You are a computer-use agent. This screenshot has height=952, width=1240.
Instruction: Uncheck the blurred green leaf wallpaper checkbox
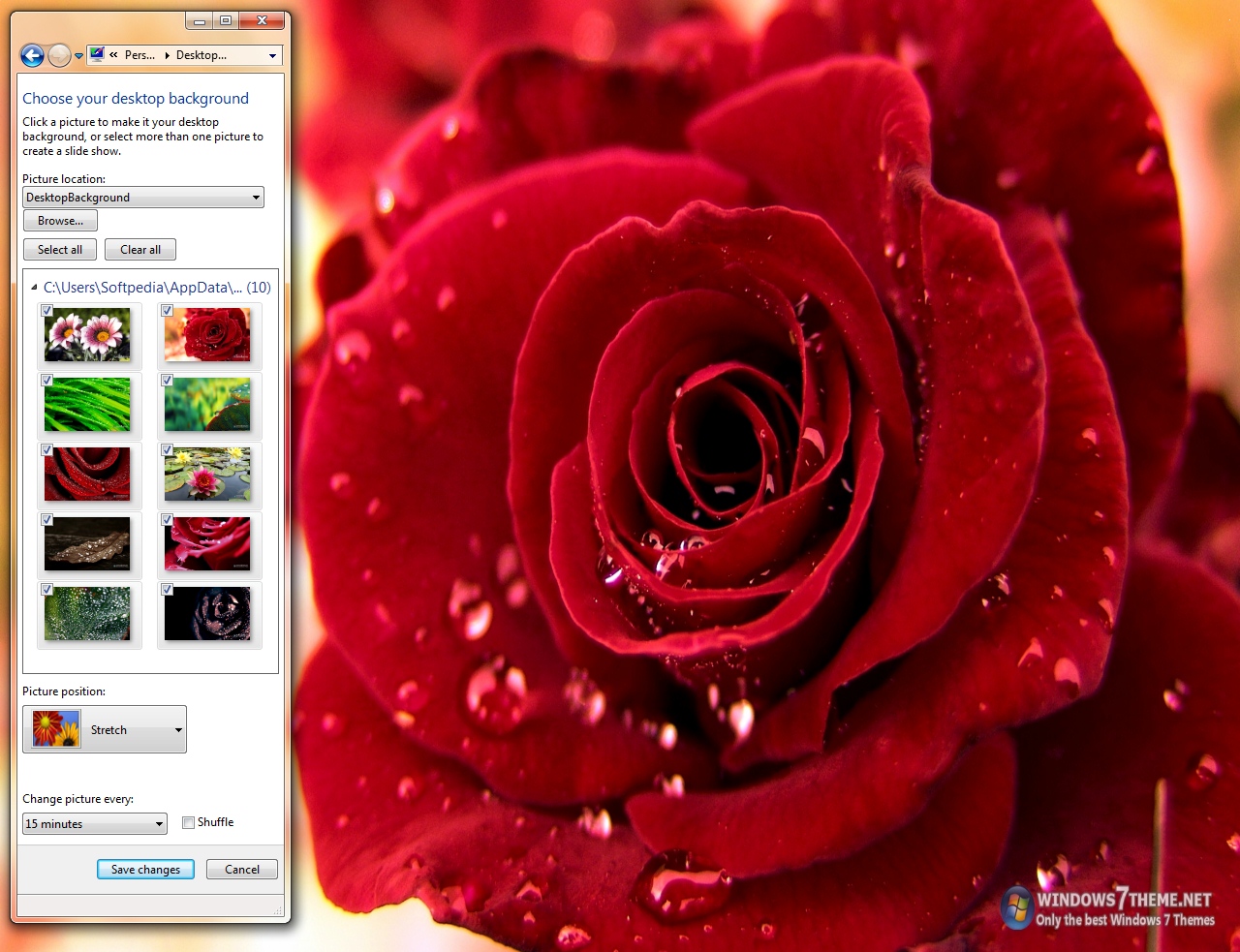click(167, 381)
